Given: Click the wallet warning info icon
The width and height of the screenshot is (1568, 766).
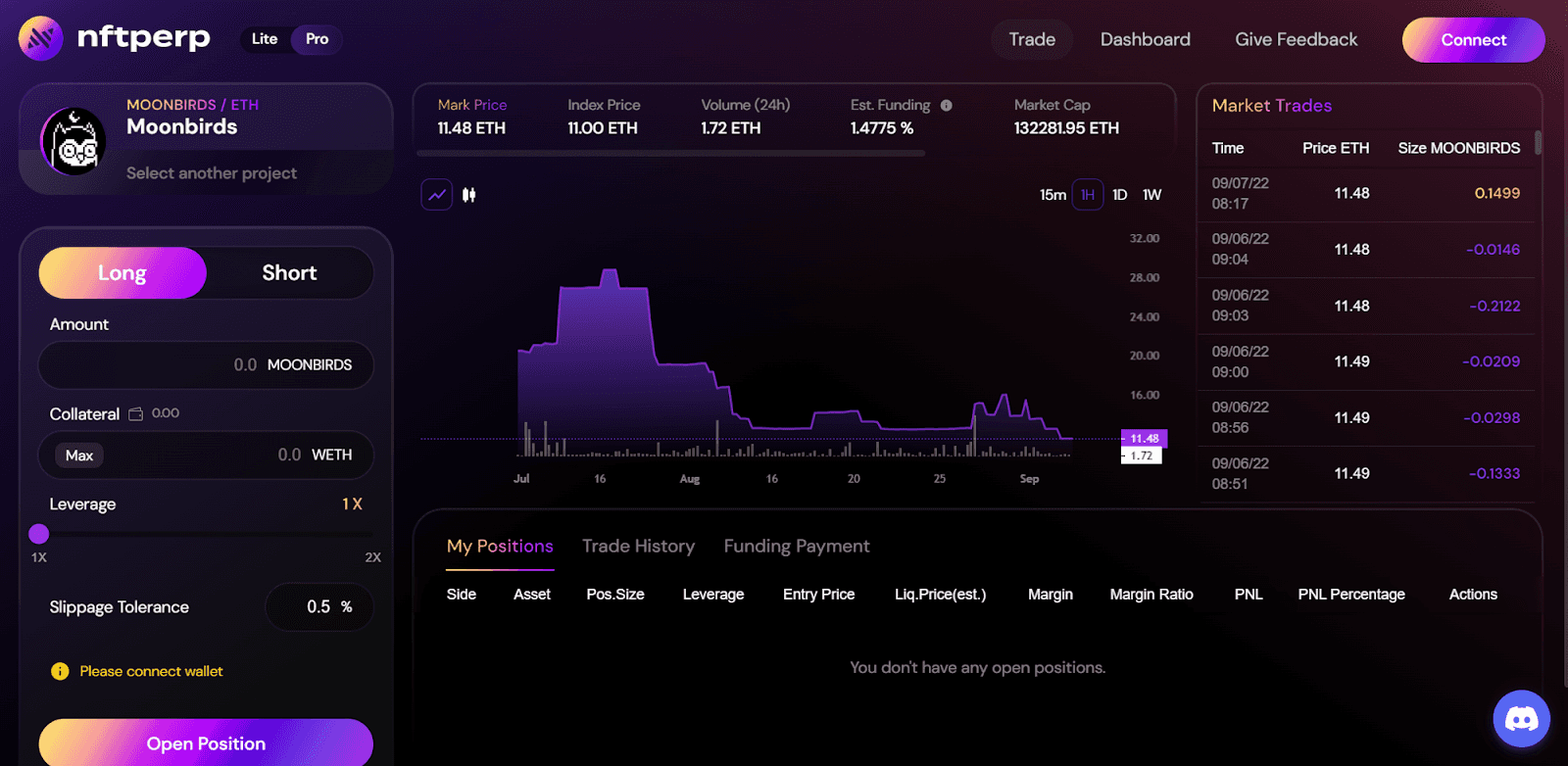Looking at the screenshot, I should [60, 671].
